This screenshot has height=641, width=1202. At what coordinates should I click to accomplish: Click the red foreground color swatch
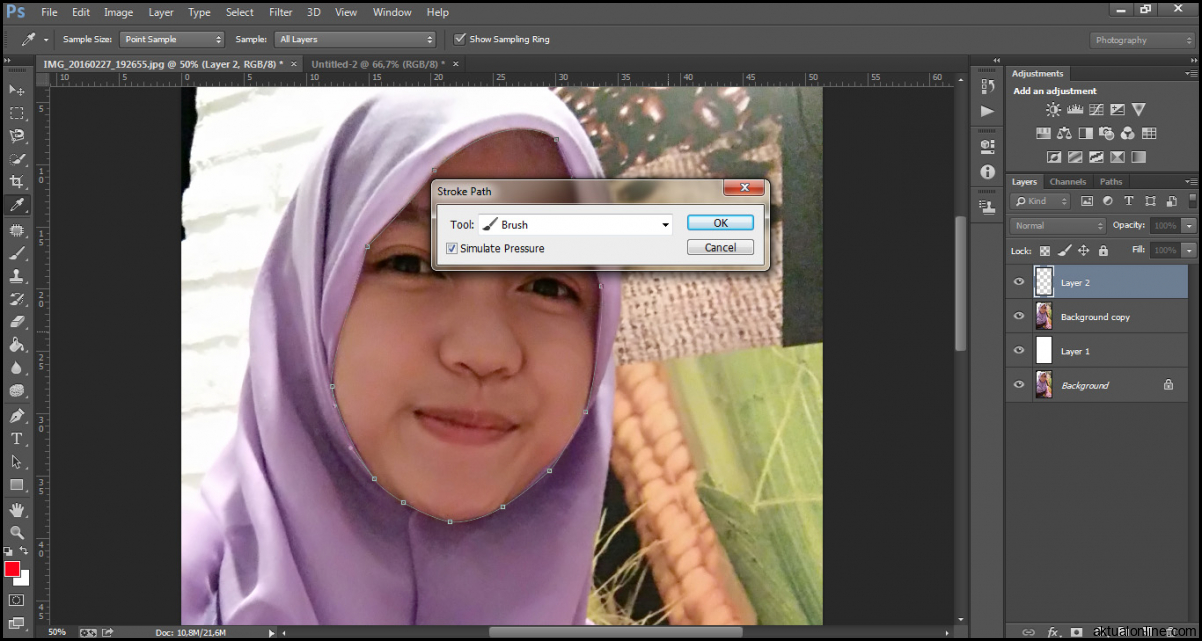tap(12, 568)
